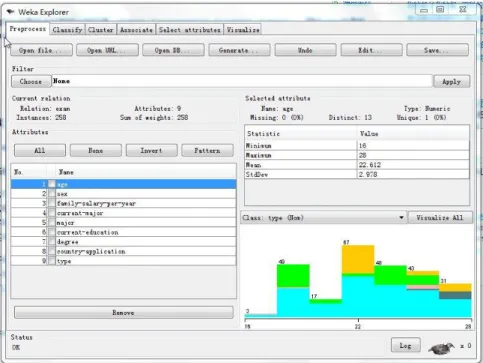Select the degree attribute checkbox
This screenshot has height=363, width=483.
(52, 242)
